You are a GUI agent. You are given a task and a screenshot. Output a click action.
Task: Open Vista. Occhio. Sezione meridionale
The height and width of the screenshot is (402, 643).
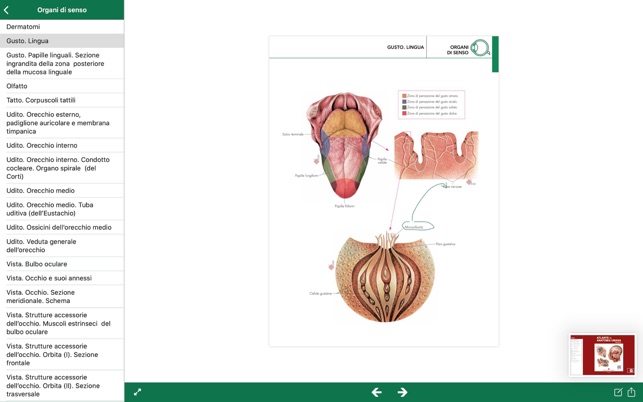point(62,296)
